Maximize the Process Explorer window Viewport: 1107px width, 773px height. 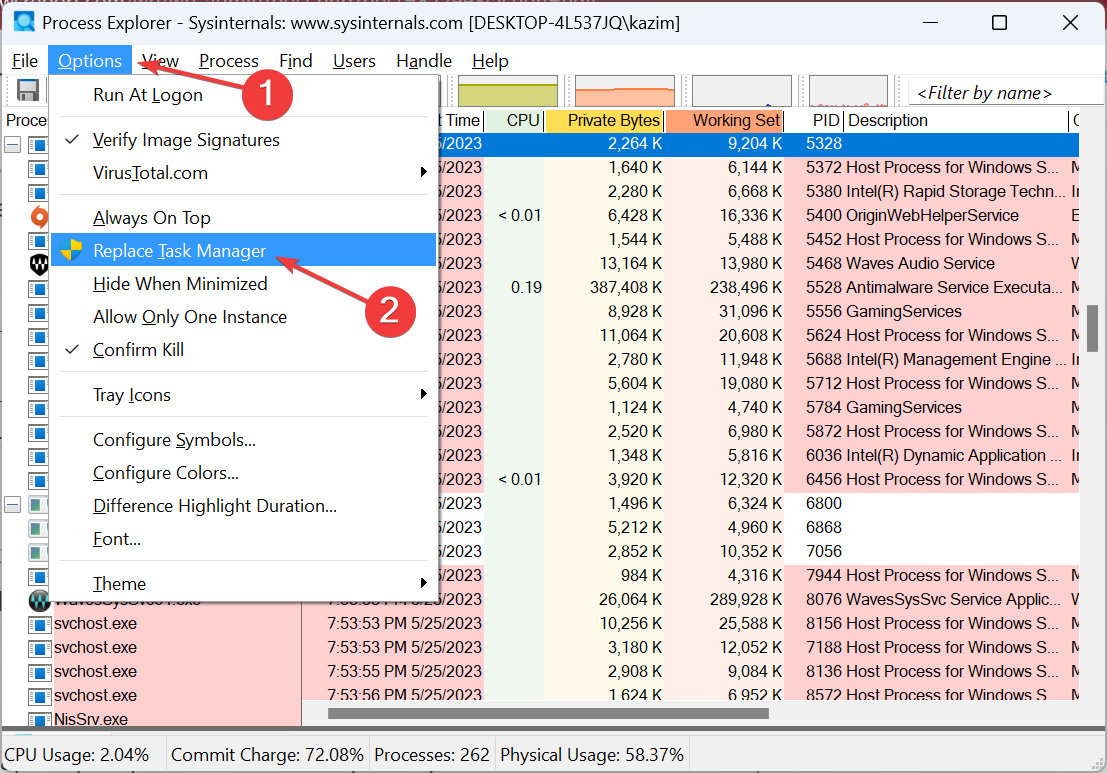[x=999, y=23]
